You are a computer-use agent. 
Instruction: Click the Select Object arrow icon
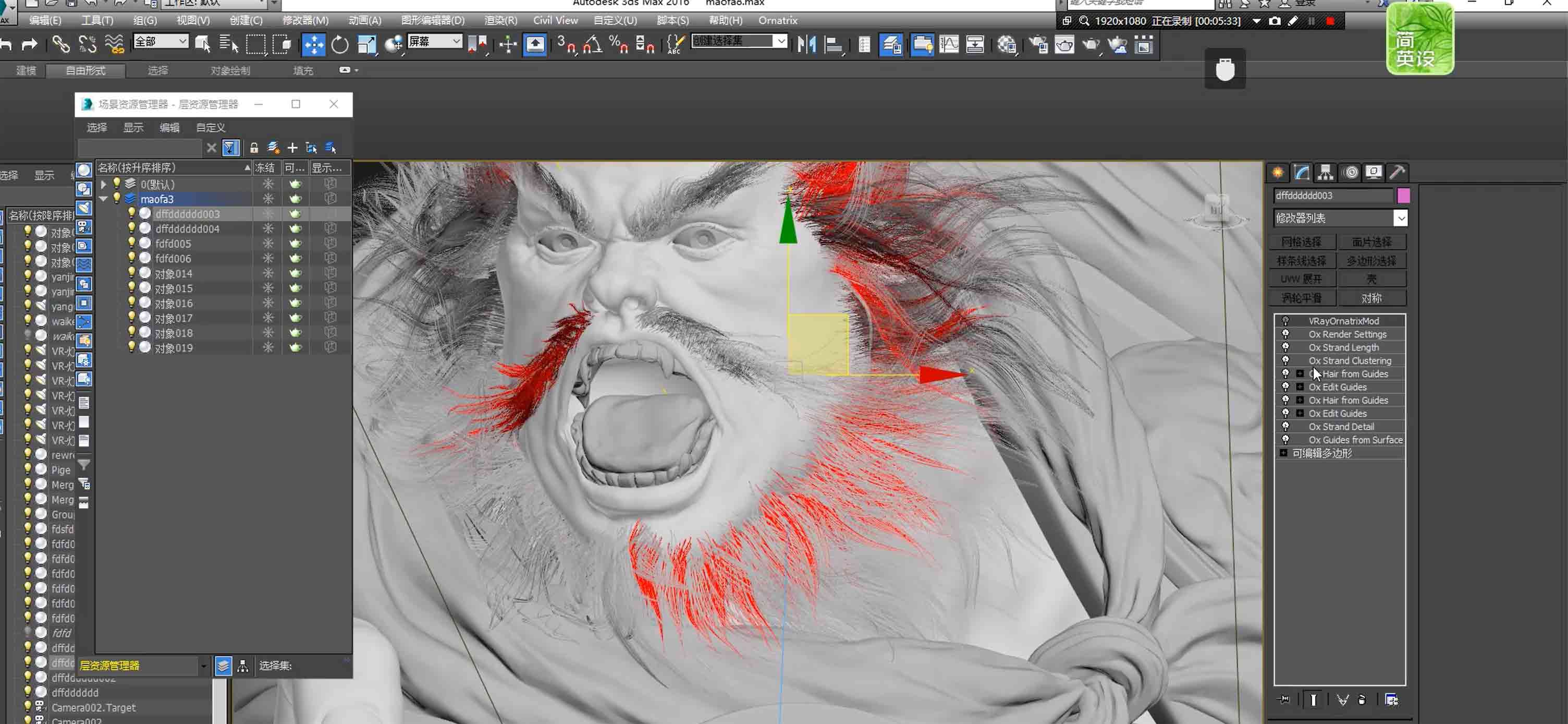tap(202, 44)
